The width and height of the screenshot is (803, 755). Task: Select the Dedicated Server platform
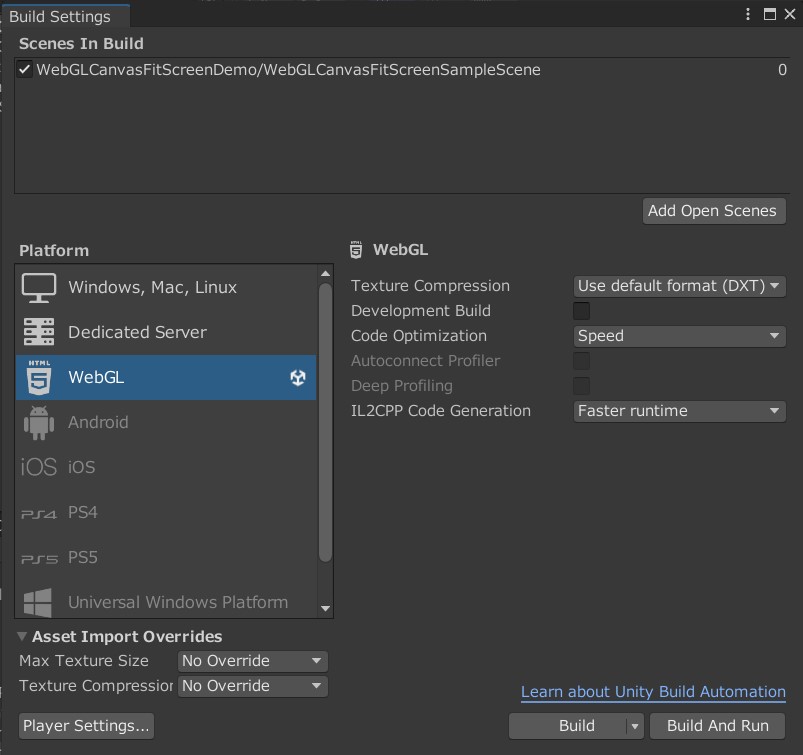(166, 332)
